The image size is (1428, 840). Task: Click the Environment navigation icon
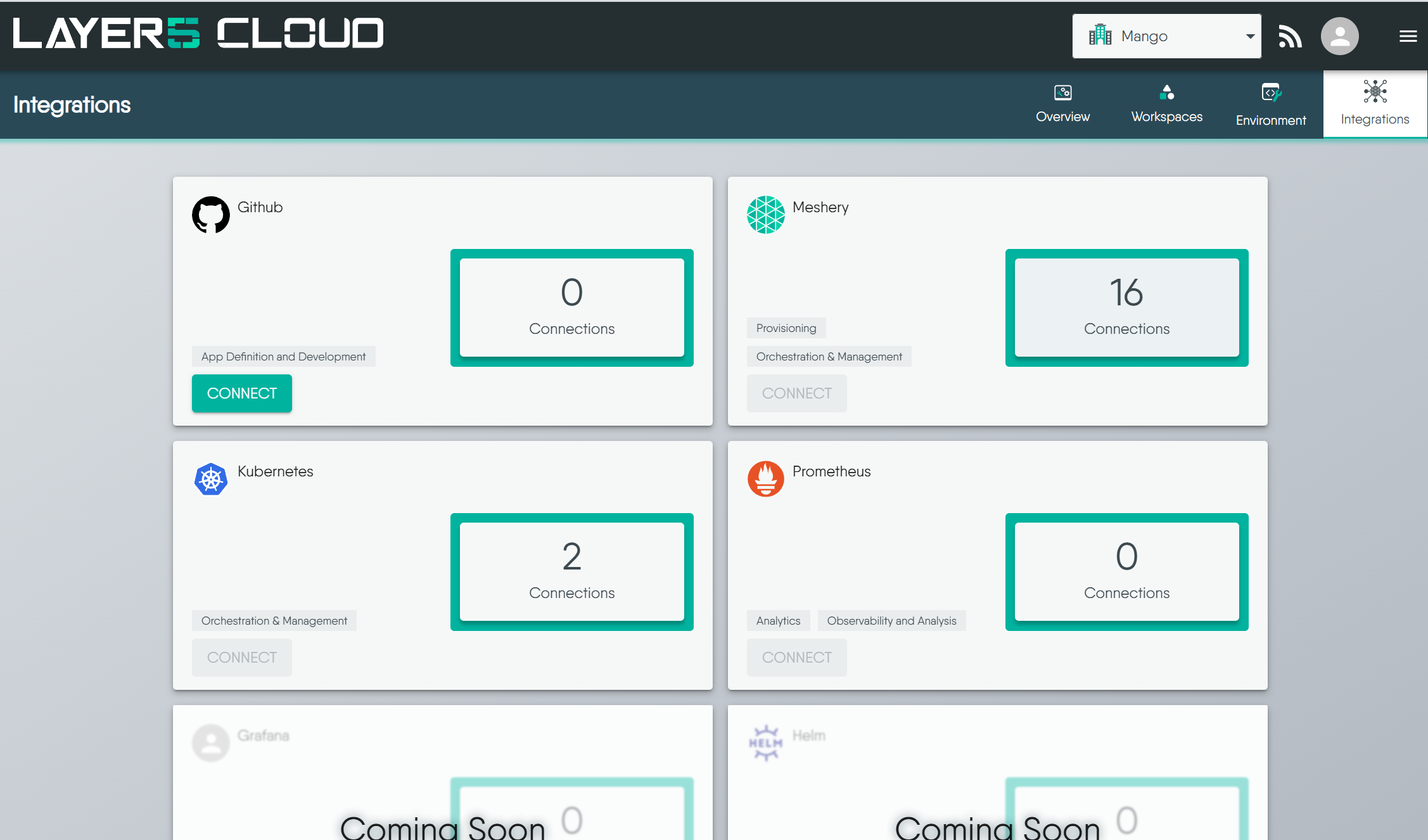pyautogui.click(x=1270, y=93)
